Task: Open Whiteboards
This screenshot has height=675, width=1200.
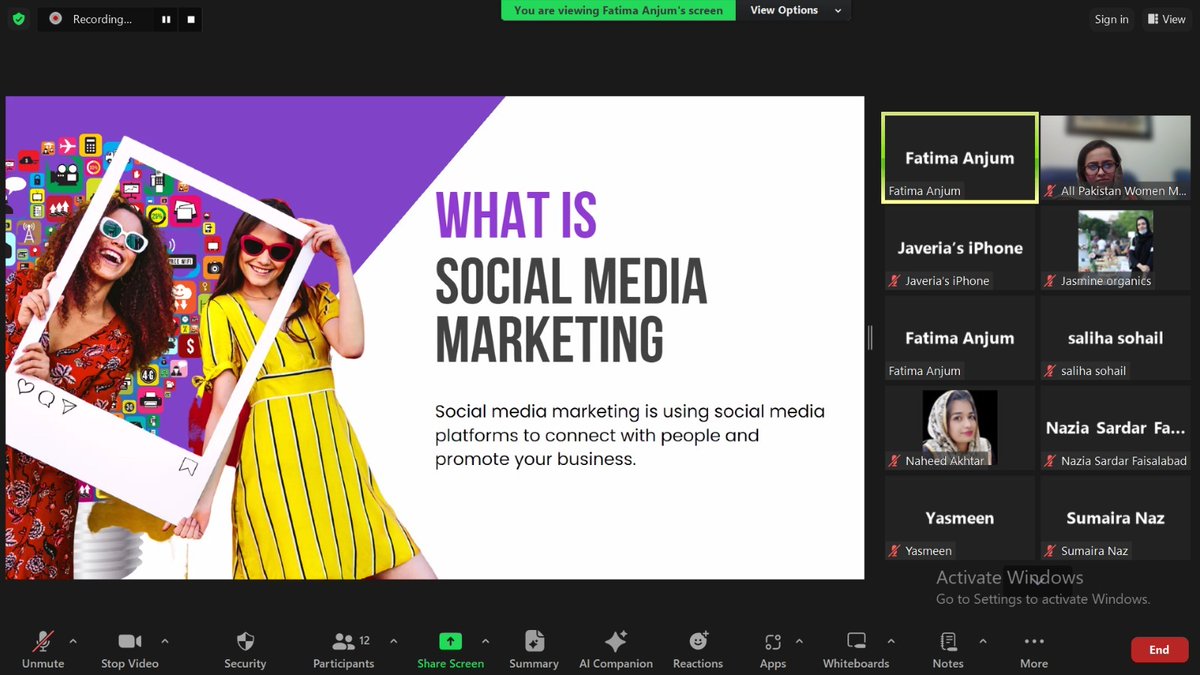Action: (x=856, y=650)
